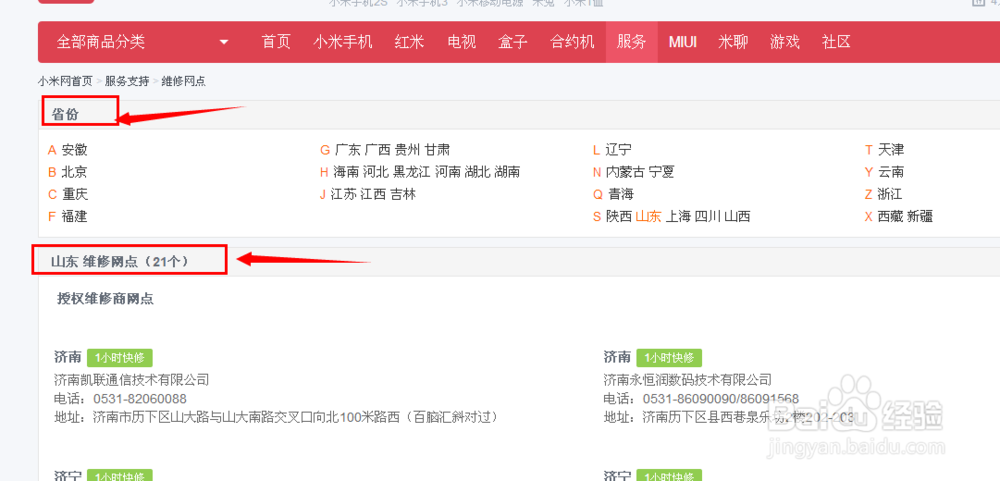
Task: Click 盒子 in the navigation bar
Action: tap(513, 42)
